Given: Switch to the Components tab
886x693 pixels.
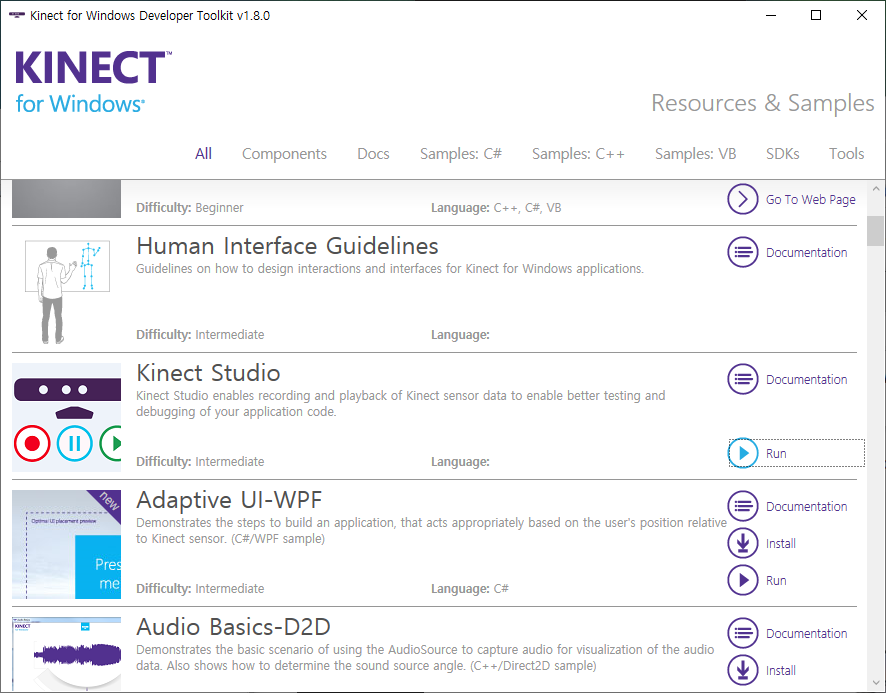Looking at the screenshot, I should coord(284,154).
